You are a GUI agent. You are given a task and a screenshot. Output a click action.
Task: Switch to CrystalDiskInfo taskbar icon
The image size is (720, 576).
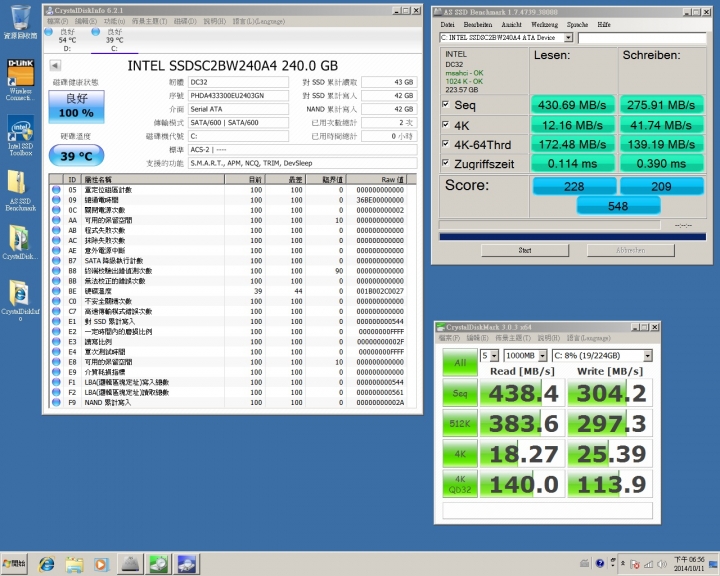click(x=187, y=564)
